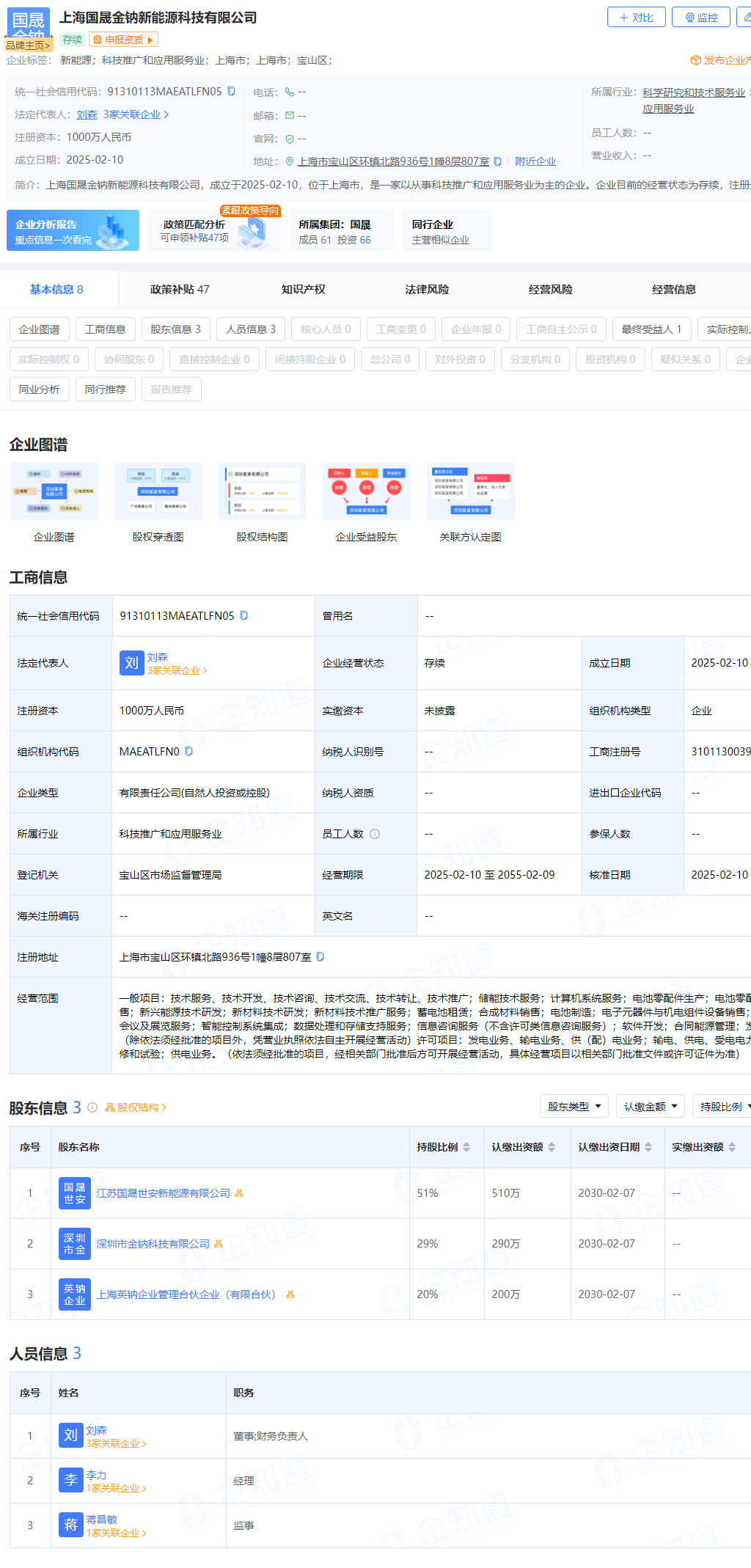Click the company logo 国晟金钠
Screen dimensions: 751x1568
coord(29,23)
